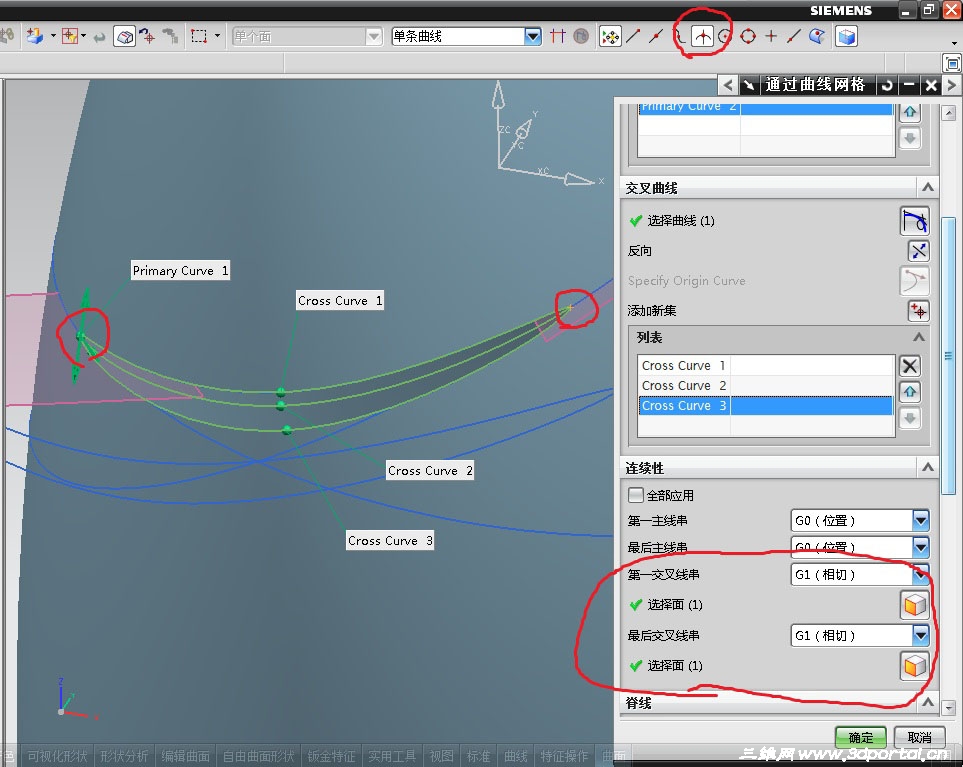Open the toolbar options arrow at far right
Screen dimensions: 963x767
coord(954,43)
